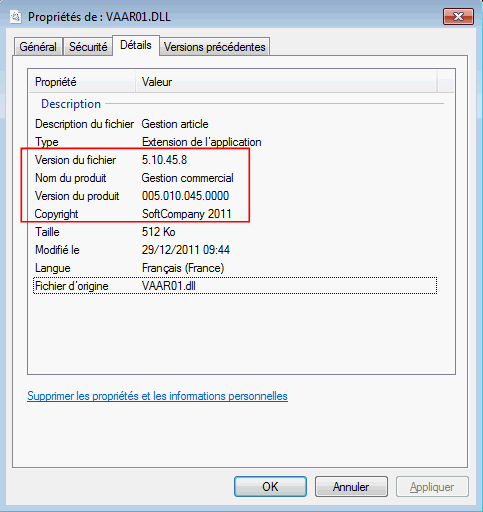The width and height of the screenshot is (483, 512).
Task: Close the Propriétés dialog with the X button
Action: pos(458,17)
